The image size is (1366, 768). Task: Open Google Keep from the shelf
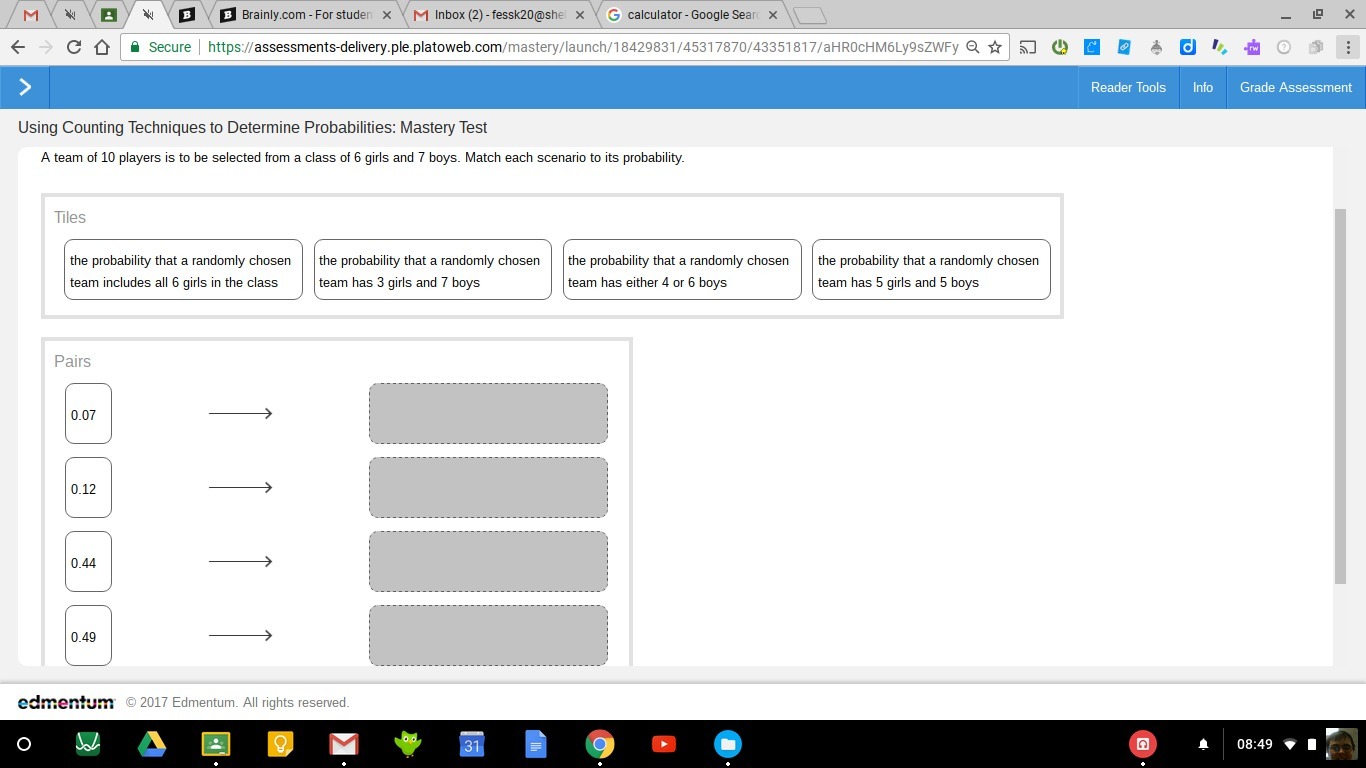(x=280, y=744)
